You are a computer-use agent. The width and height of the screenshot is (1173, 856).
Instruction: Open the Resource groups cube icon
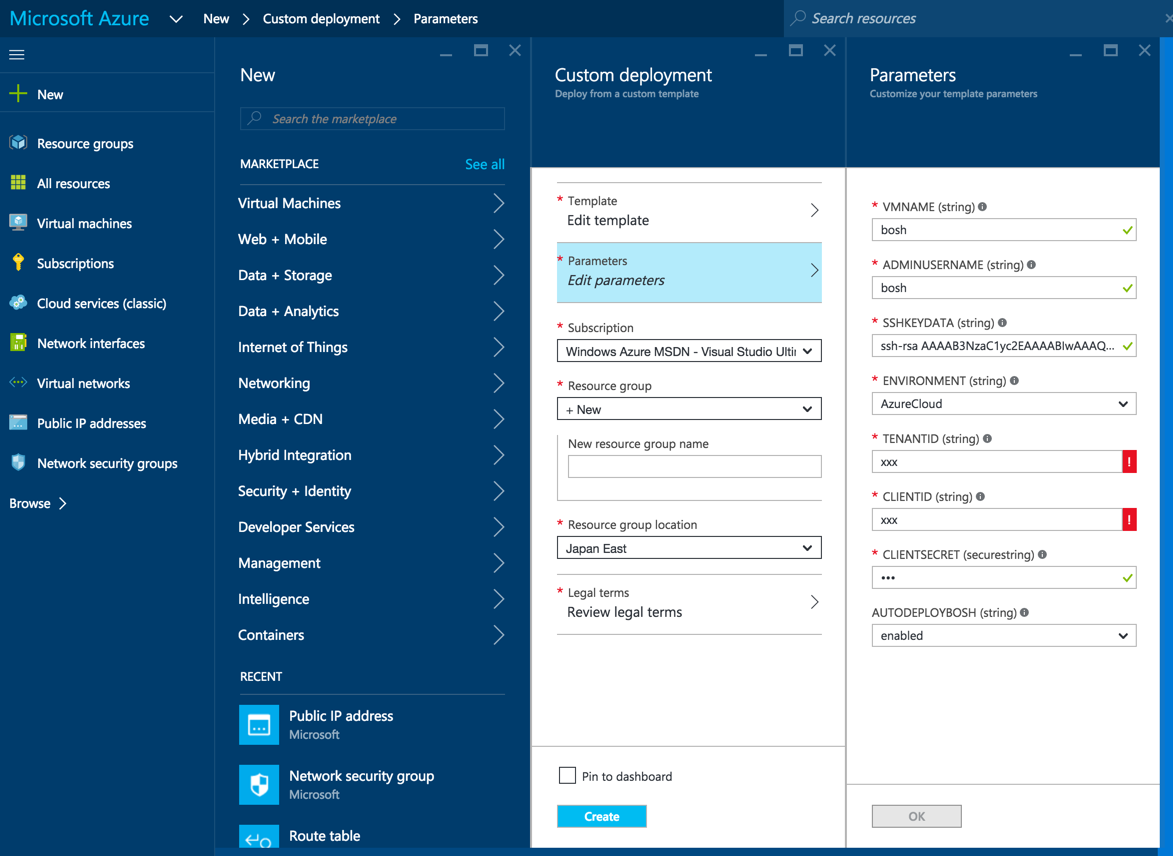pyautogui.click(x=18, y=143)
